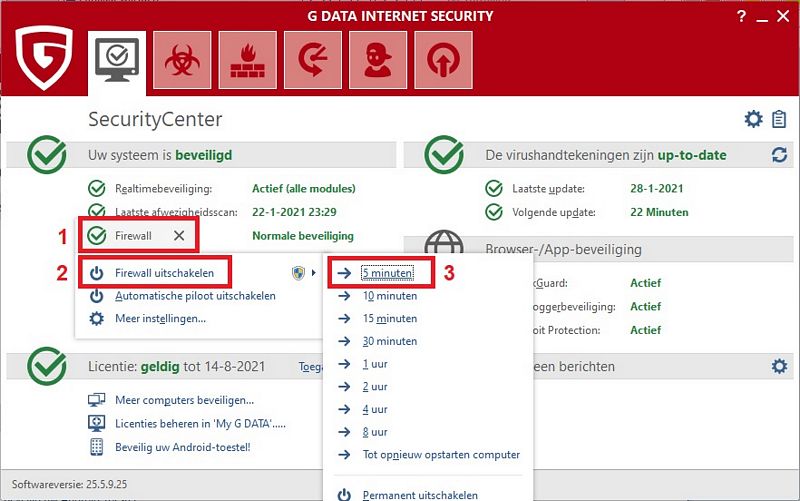
Task: Open the Parental controls child tab
Action: pos(378,60)
